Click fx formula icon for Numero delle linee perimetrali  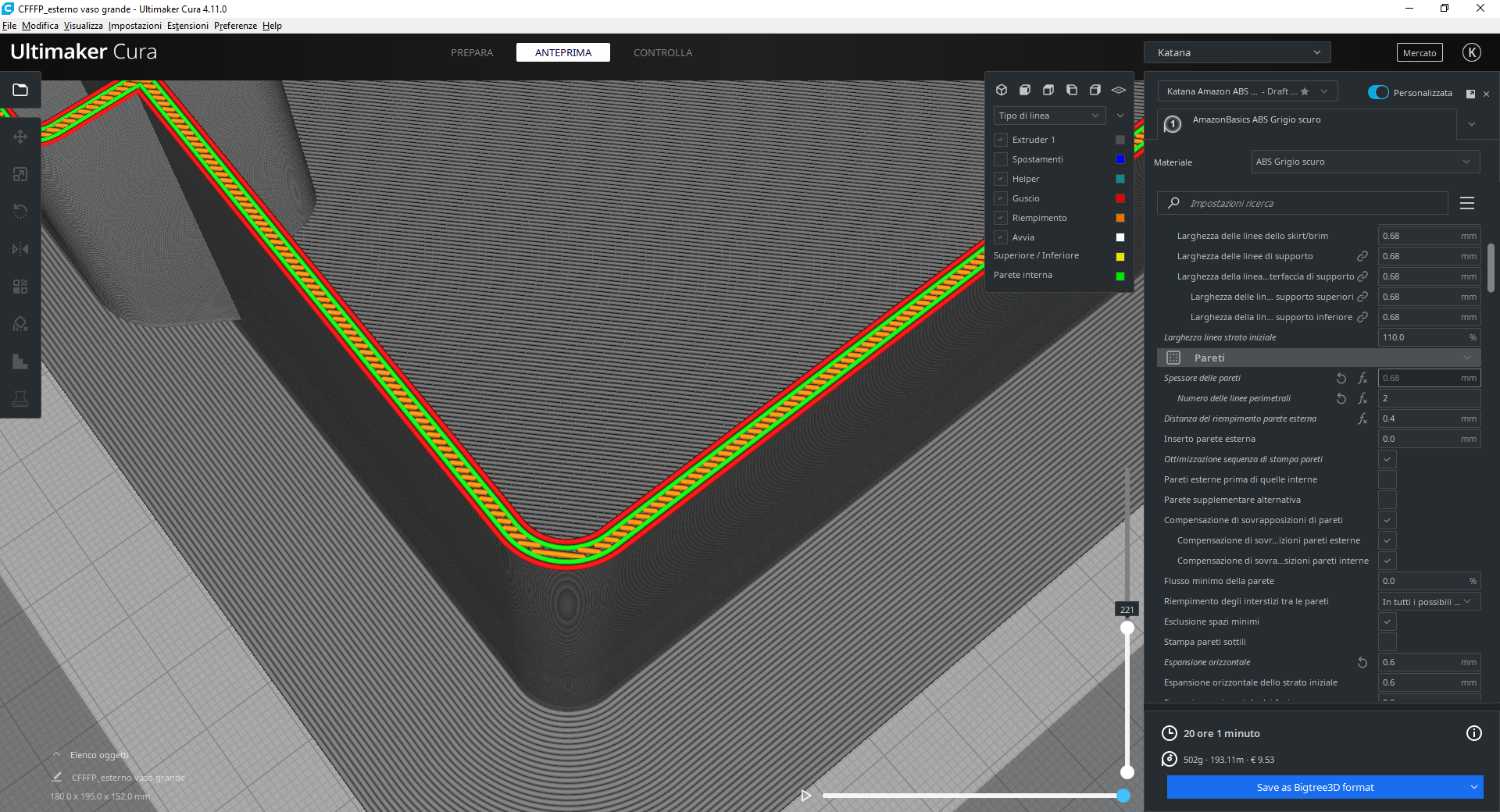(1362, 398)
